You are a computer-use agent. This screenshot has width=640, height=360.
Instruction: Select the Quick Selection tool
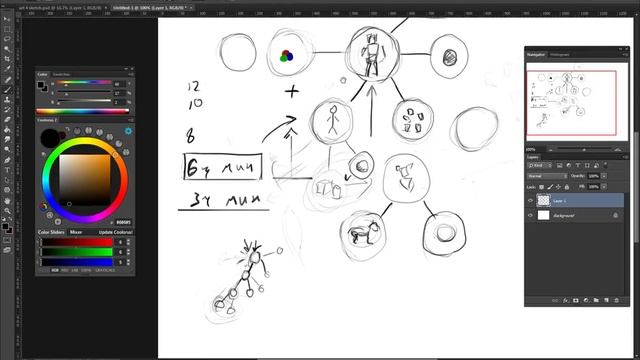click(7, 49)
